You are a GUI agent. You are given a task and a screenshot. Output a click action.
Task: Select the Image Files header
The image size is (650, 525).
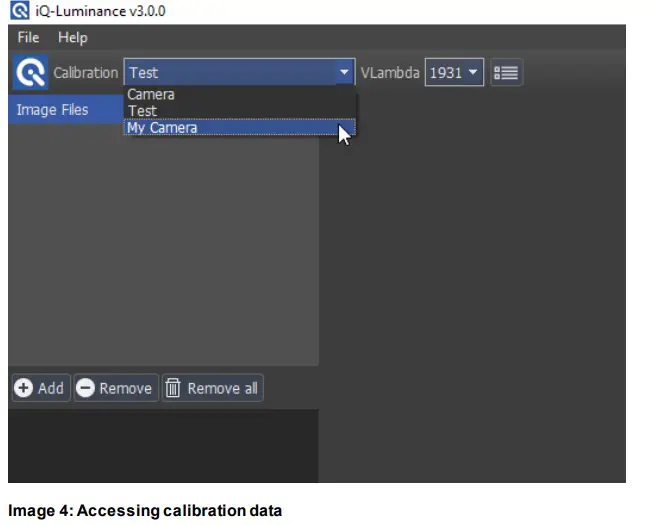pyautogui.click(x=65, y=109)
